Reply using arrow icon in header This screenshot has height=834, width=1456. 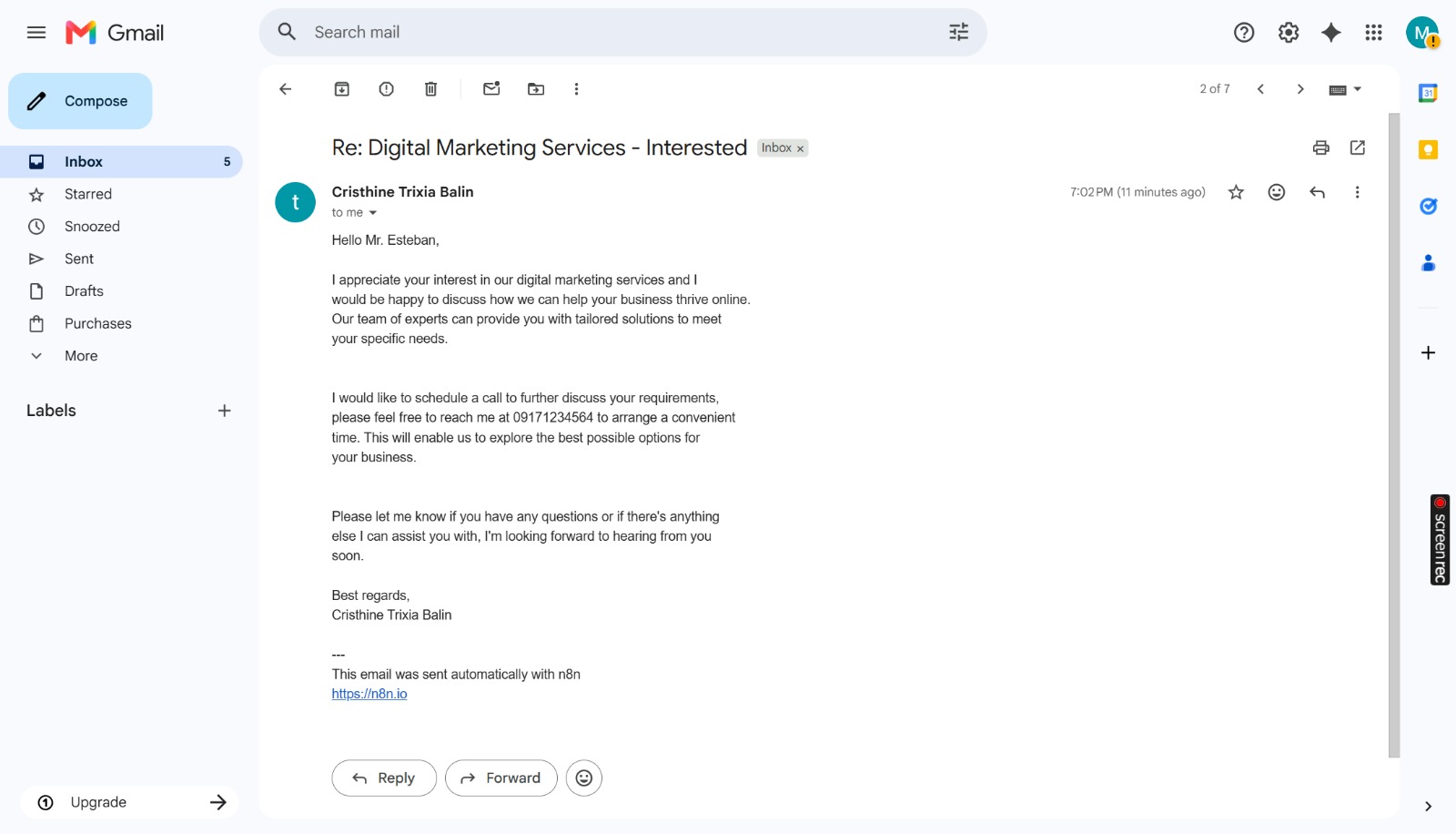pos(1317,192)
